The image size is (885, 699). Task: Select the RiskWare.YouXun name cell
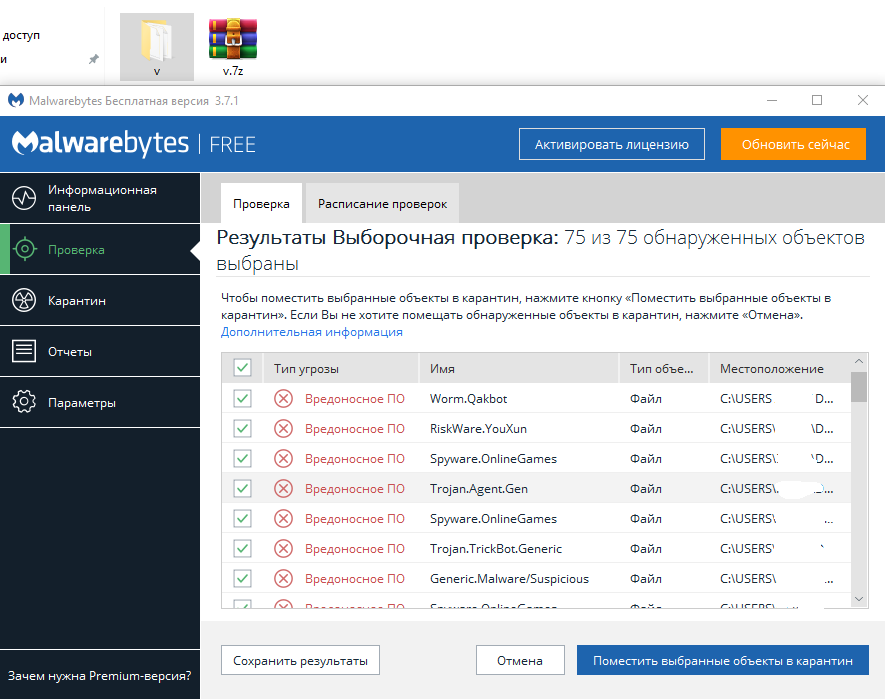coord(478,429)
